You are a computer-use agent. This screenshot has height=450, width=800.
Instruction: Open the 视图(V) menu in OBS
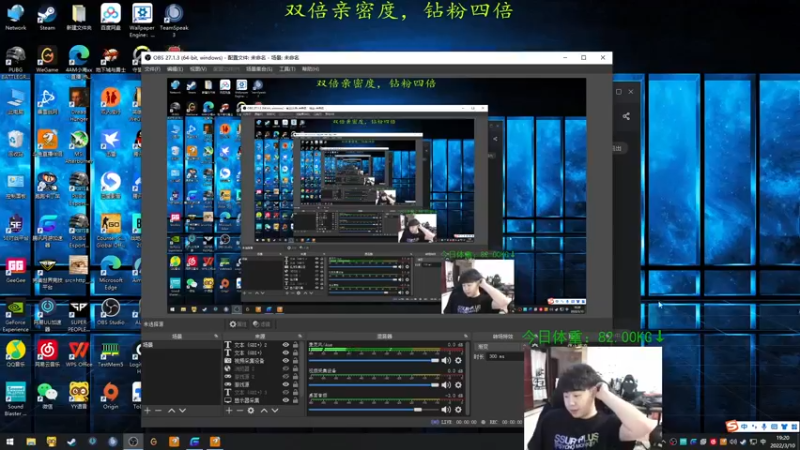198,69
